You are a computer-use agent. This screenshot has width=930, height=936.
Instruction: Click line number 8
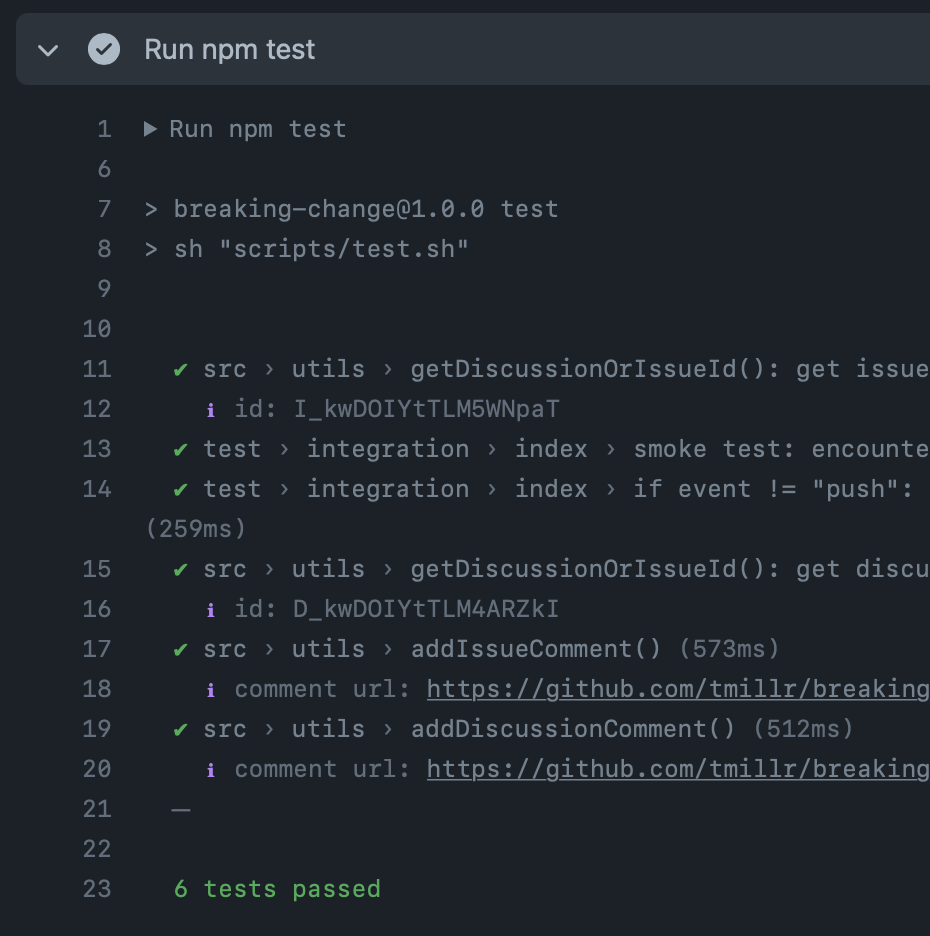tap(104, 250)
